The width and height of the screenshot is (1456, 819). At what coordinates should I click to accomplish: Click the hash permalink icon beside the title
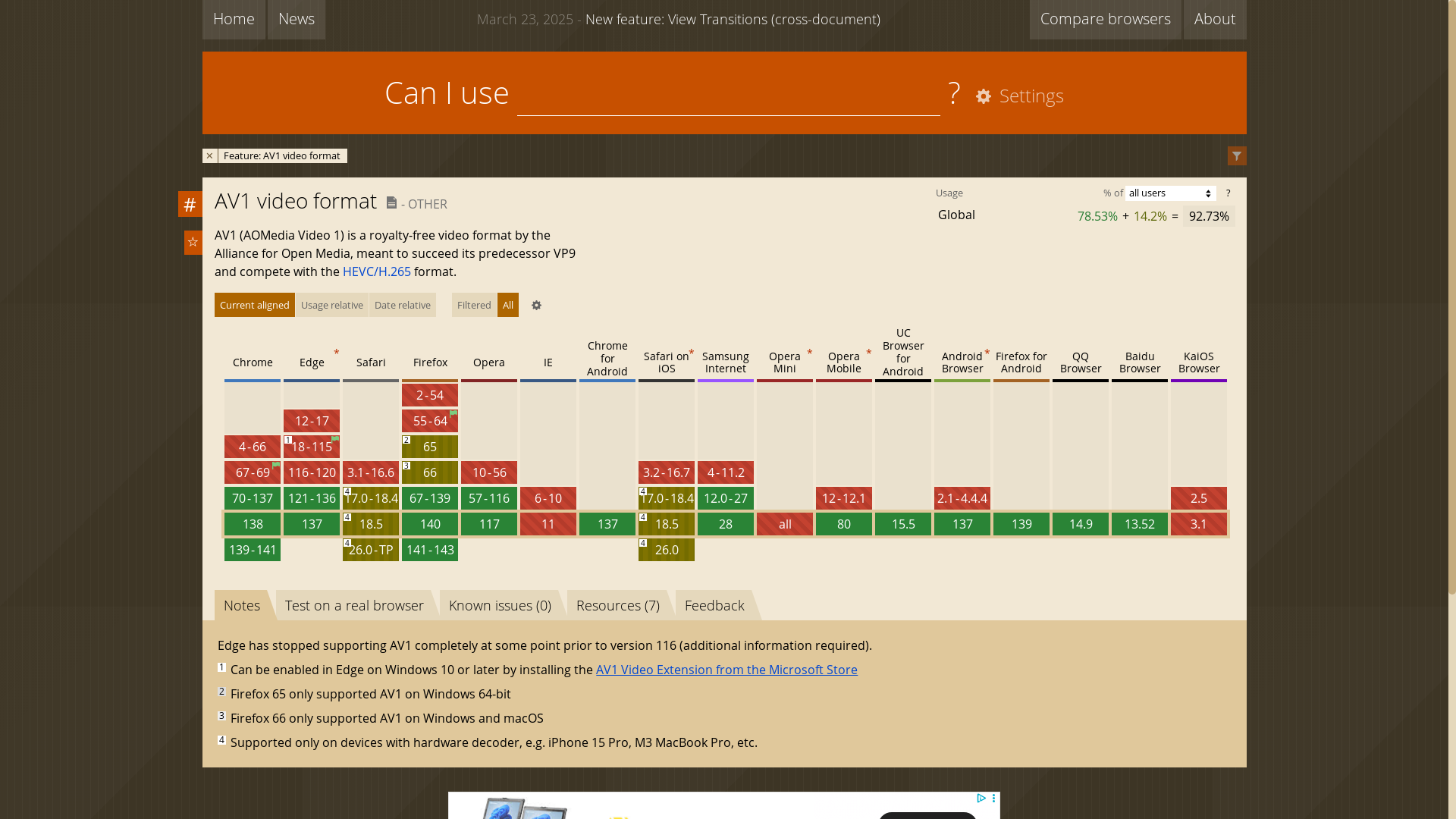click(x=190, y=204)
